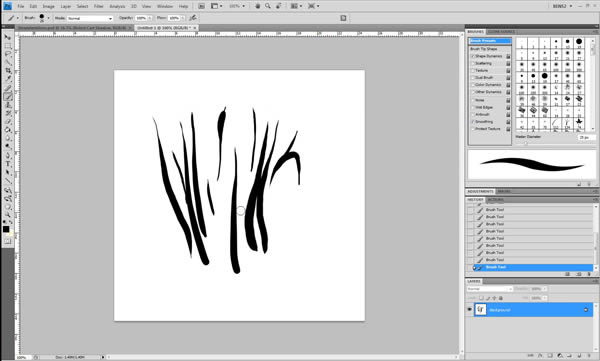The height and width of the screenshot is (361, 600).
Task: Add a layer style fx
Action: tap(540, 356)
